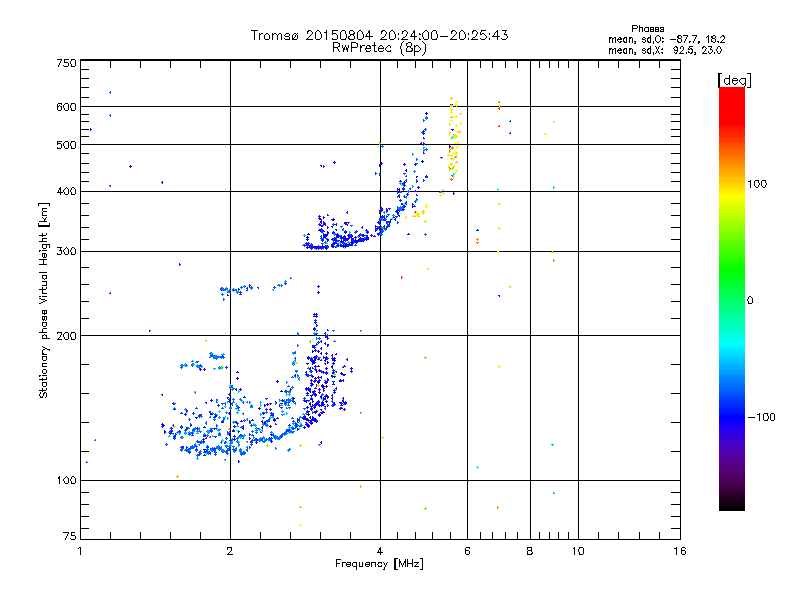Click the '600' height axis tick label
Screen dimensions: 800x600
pyautogui.click(x=67, y=107)
